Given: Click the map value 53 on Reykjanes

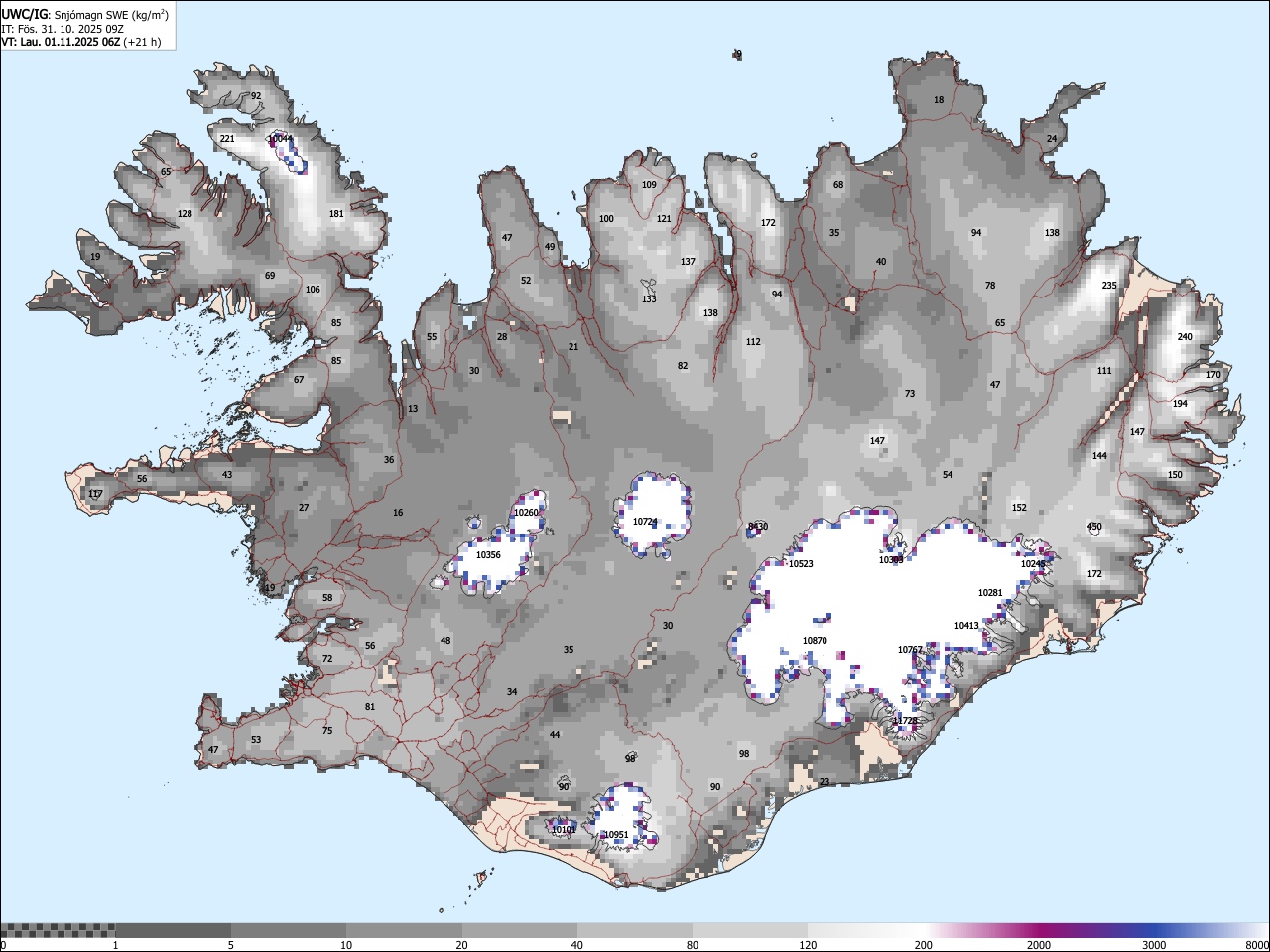Looking at the screenshot, I should coord(256,740).
